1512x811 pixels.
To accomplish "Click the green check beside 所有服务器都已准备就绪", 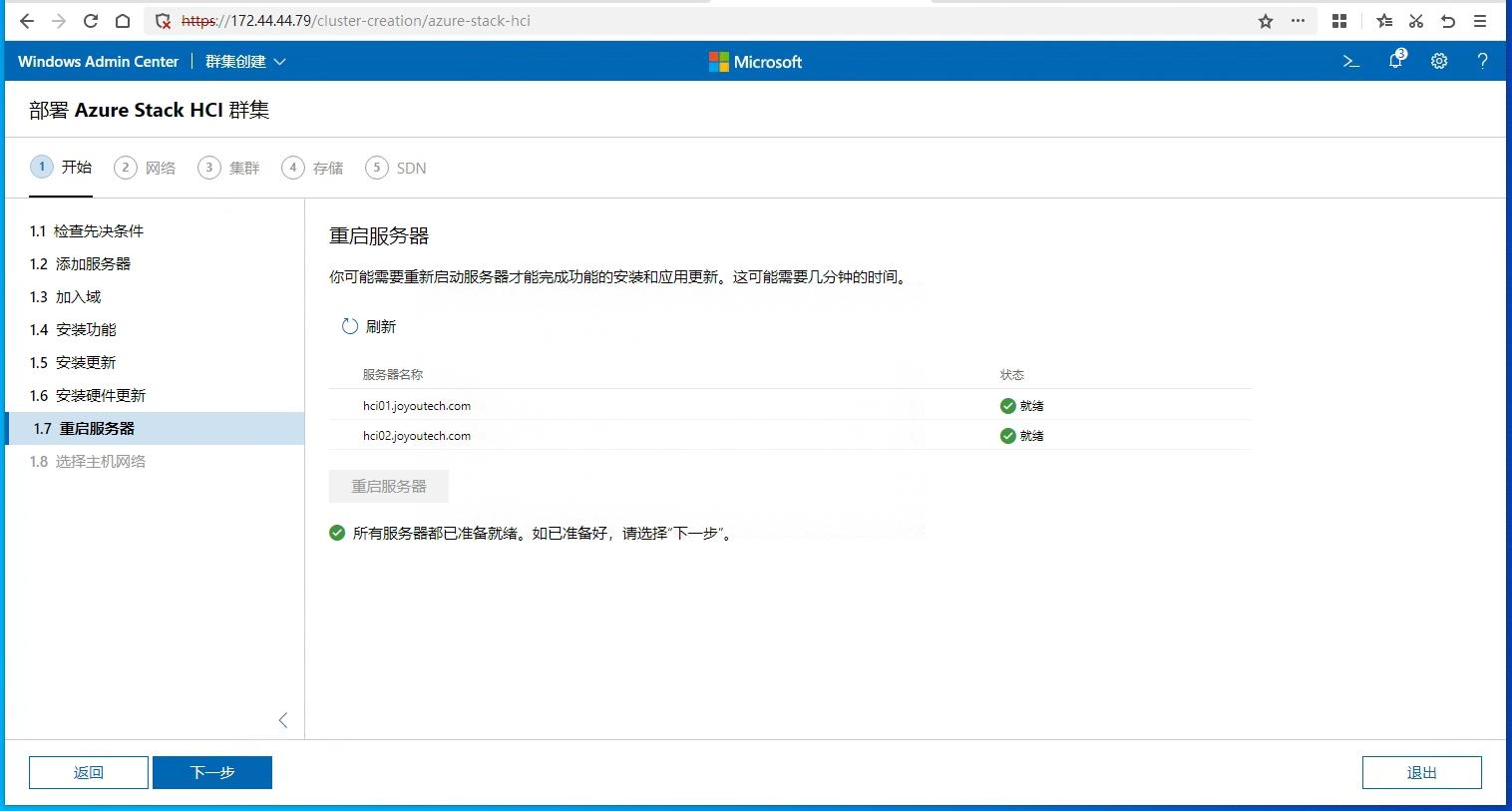I will [337, 533].
